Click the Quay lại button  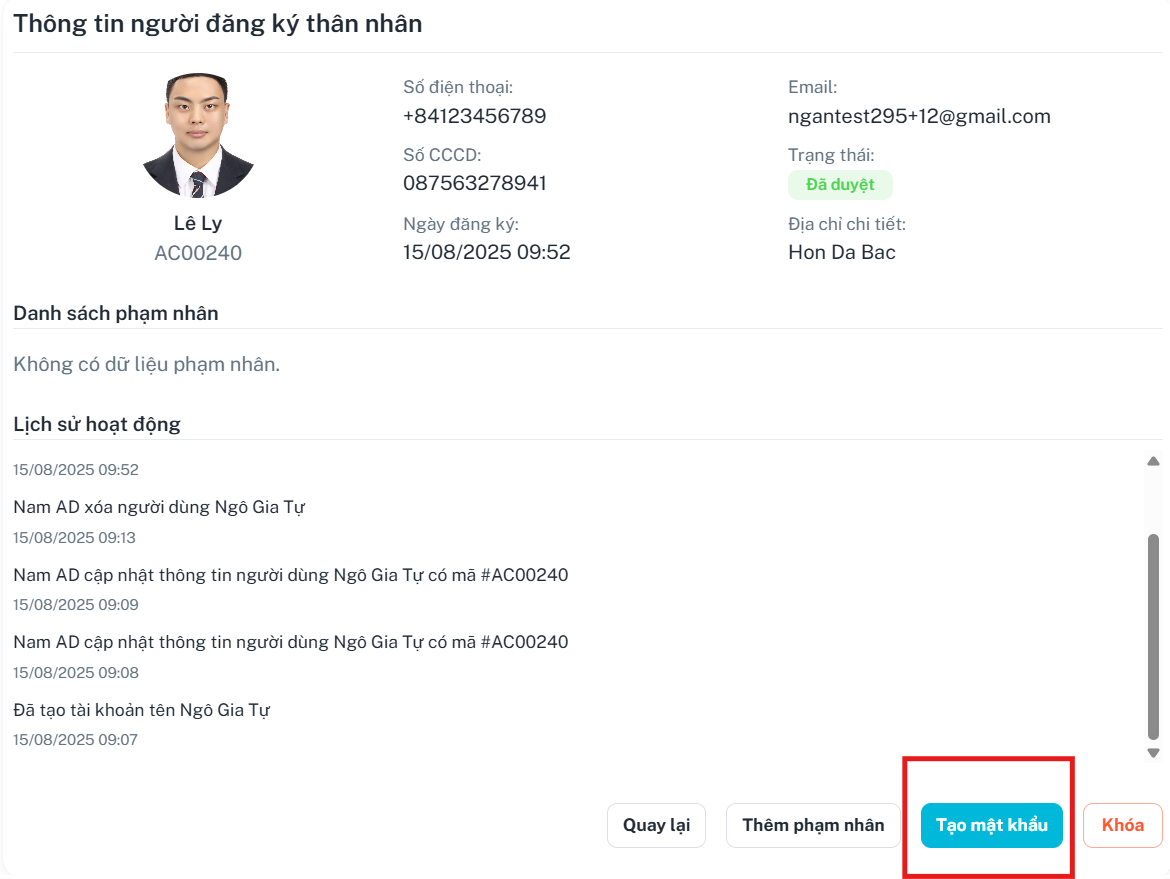(x=656, y=825)
